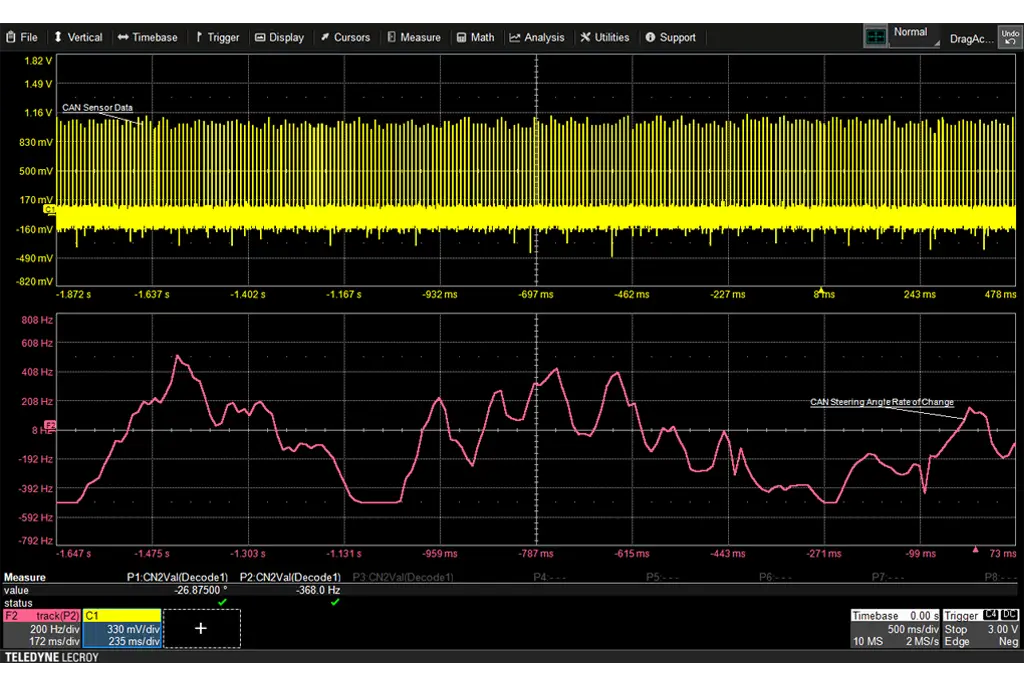Open the Trigger descriptor box

tap(980, 629)
